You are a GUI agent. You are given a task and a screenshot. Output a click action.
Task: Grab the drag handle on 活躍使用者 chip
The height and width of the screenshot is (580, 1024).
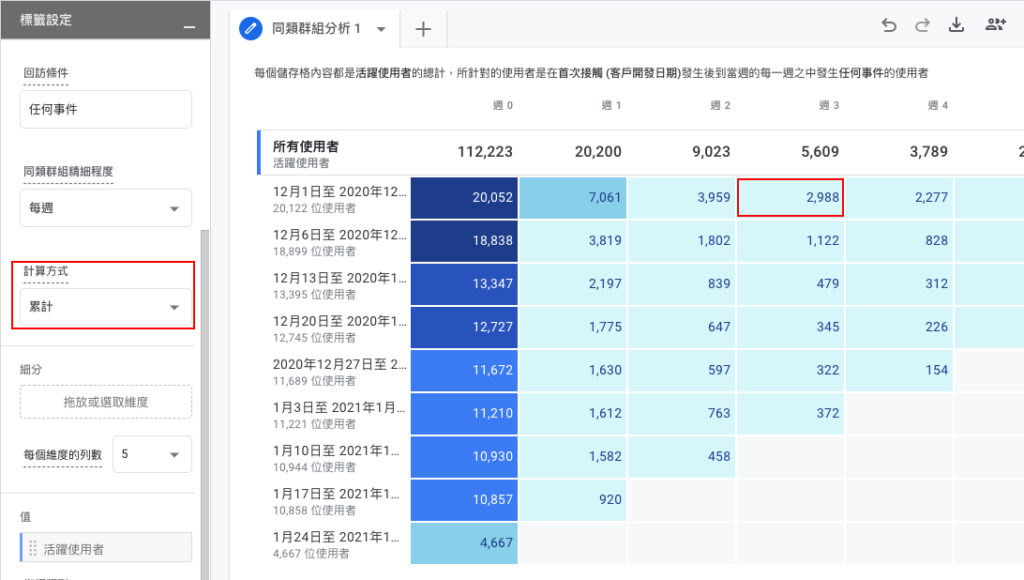33,549
